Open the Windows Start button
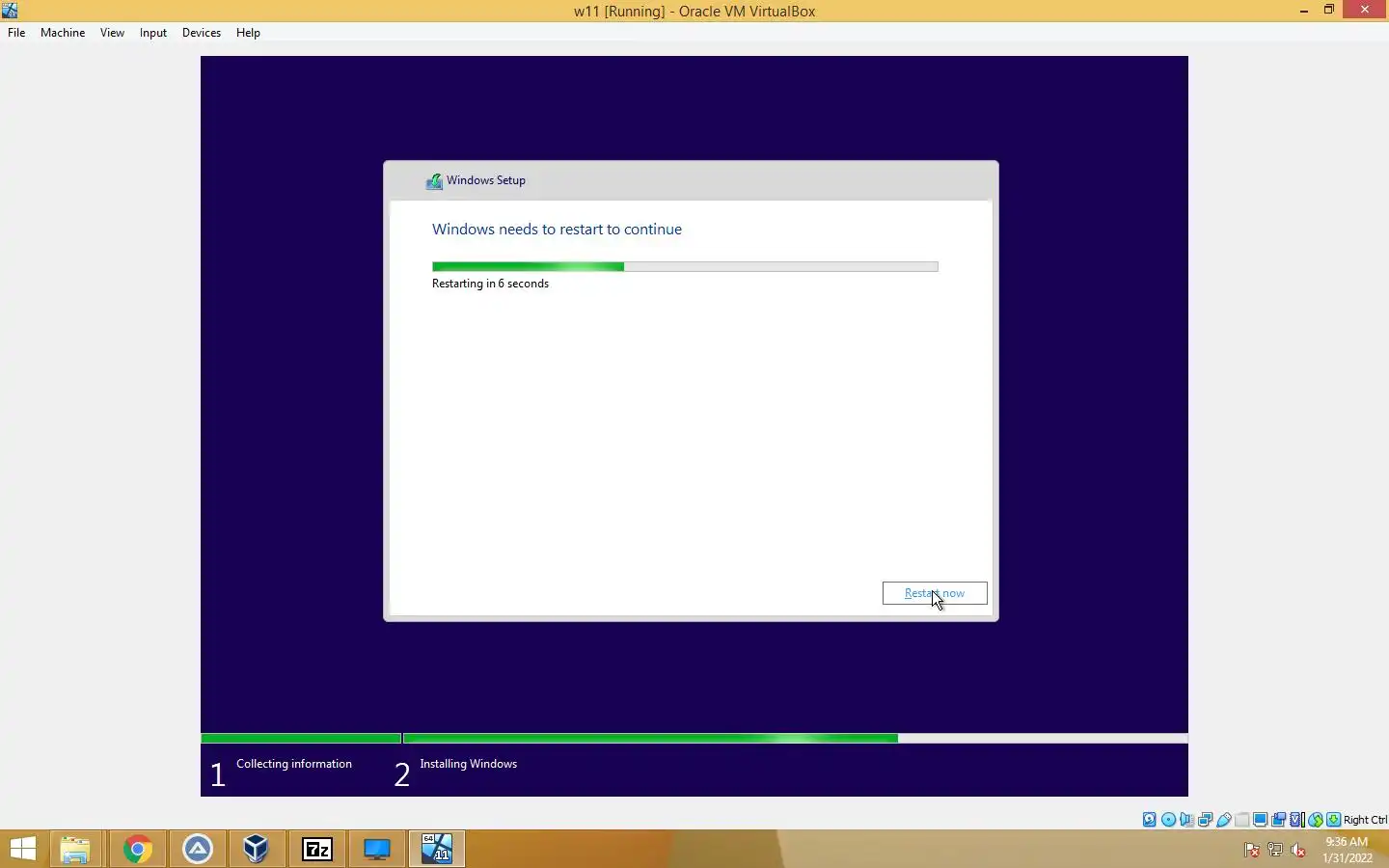1389x868 pixels. point(23,849)
